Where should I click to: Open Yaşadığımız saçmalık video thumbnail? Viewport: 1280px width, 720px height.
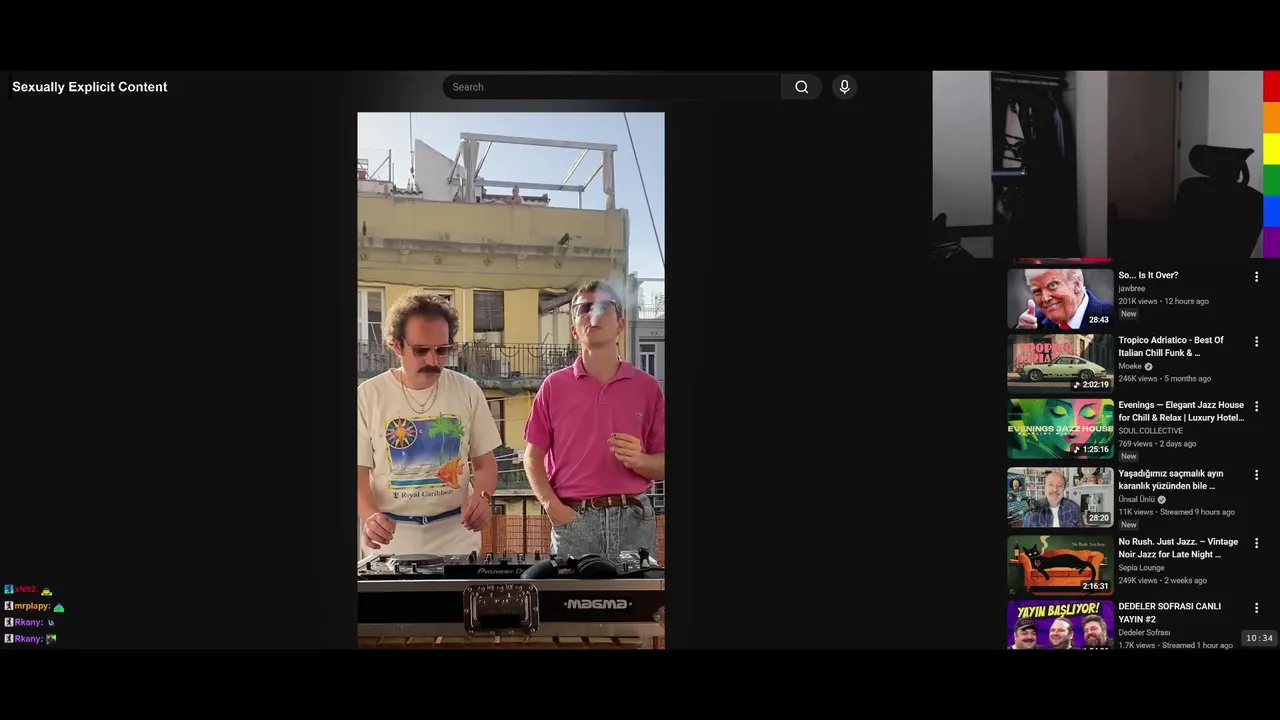[x=1060, y=496]
